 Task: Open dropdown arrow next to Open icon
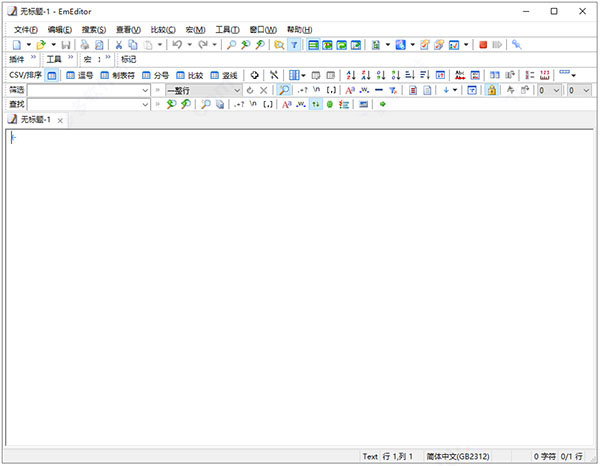(53, 45)
